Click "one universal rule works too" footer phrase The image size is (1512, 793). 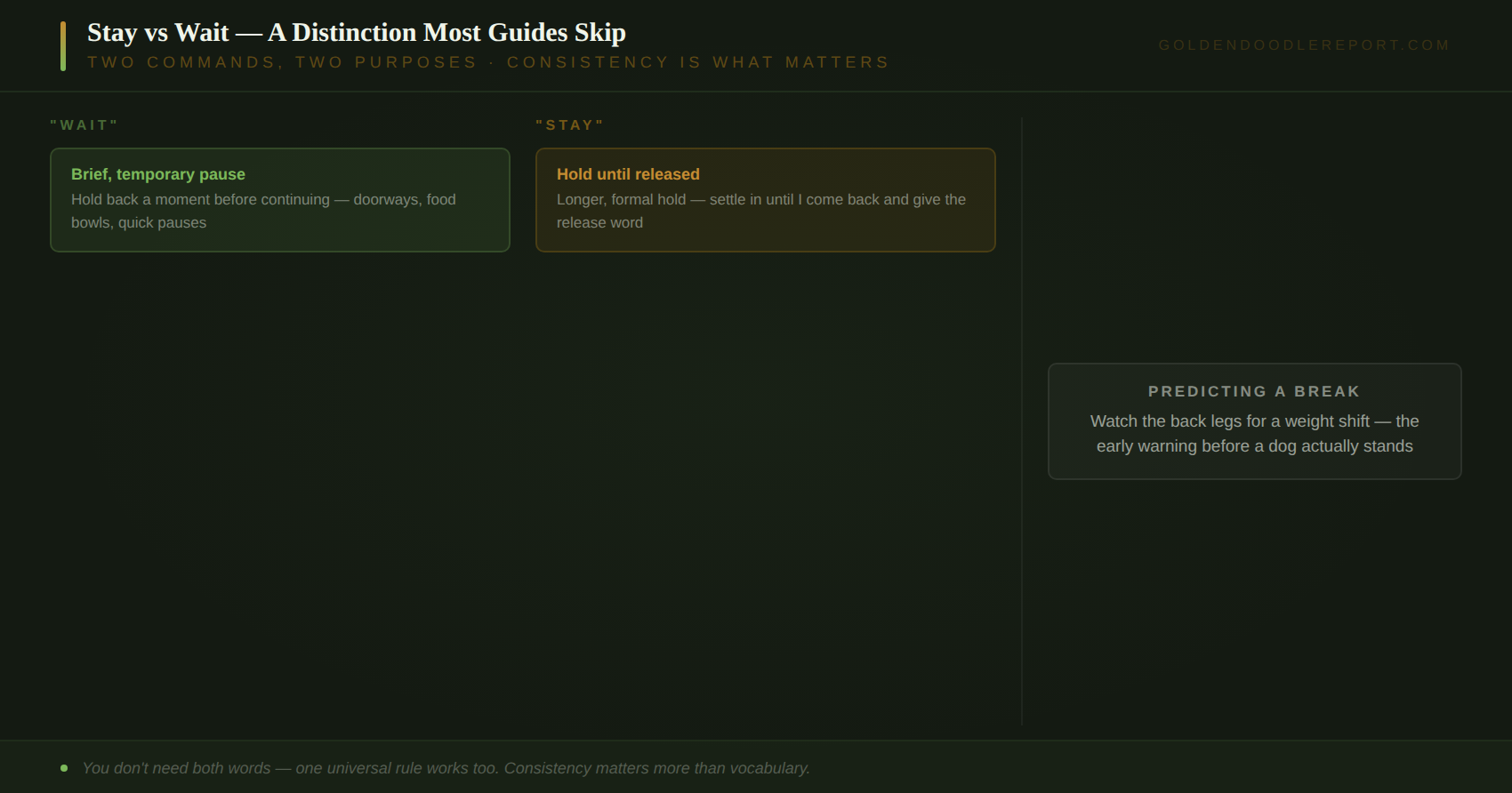[397, 768]
